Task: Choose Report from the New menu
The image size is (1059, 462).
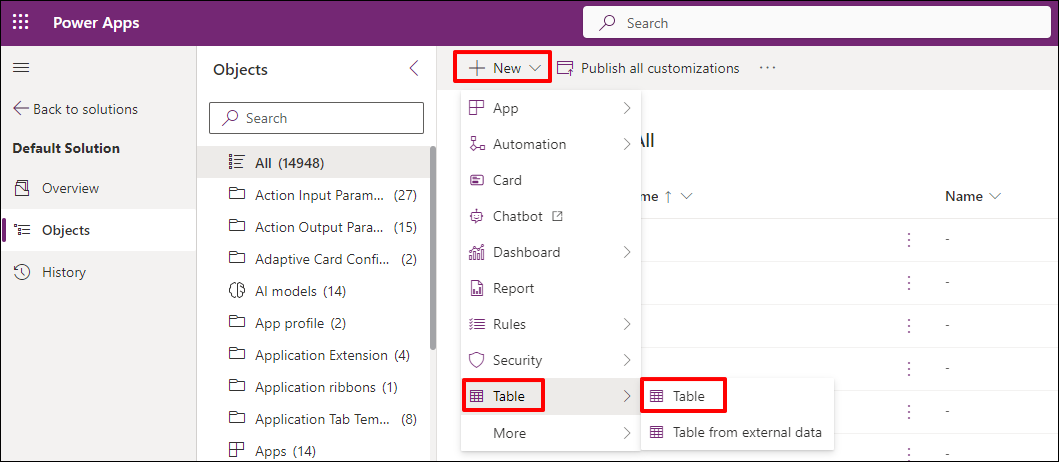Action: click(x=550, y=288)
